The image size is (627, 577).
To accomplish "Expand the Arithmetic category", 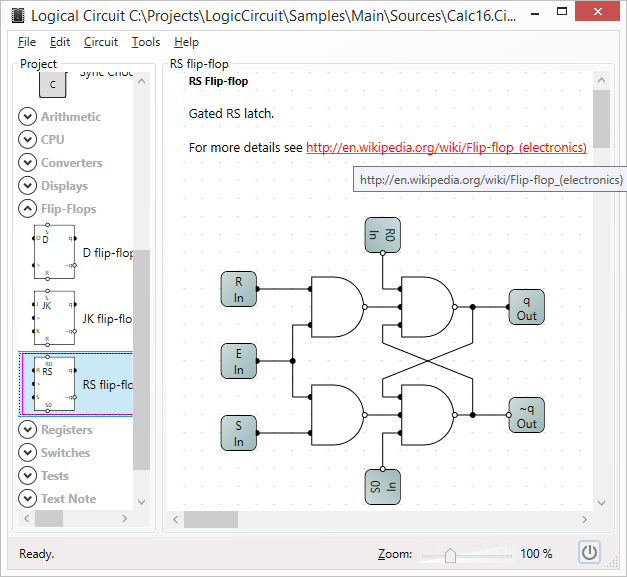I will point(28,116).
